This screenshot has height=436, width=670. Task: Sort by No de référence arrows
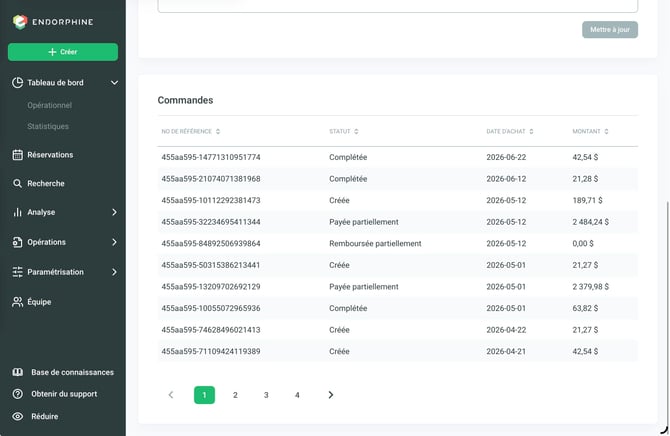click(218, 131)
